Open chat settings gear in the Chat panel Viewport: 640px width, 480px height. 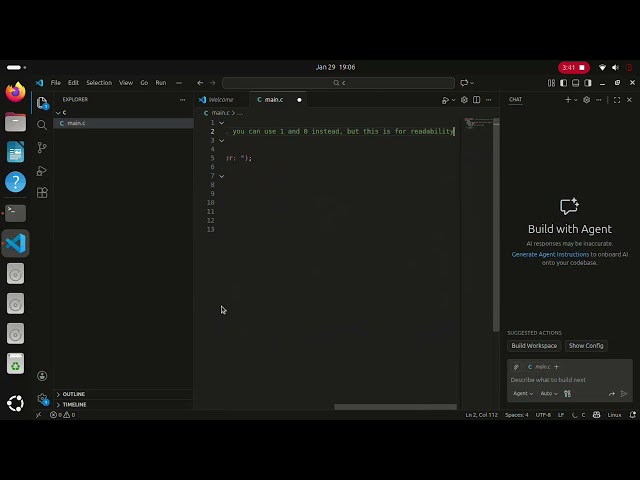pyautogui.click(x=587, y=100)
